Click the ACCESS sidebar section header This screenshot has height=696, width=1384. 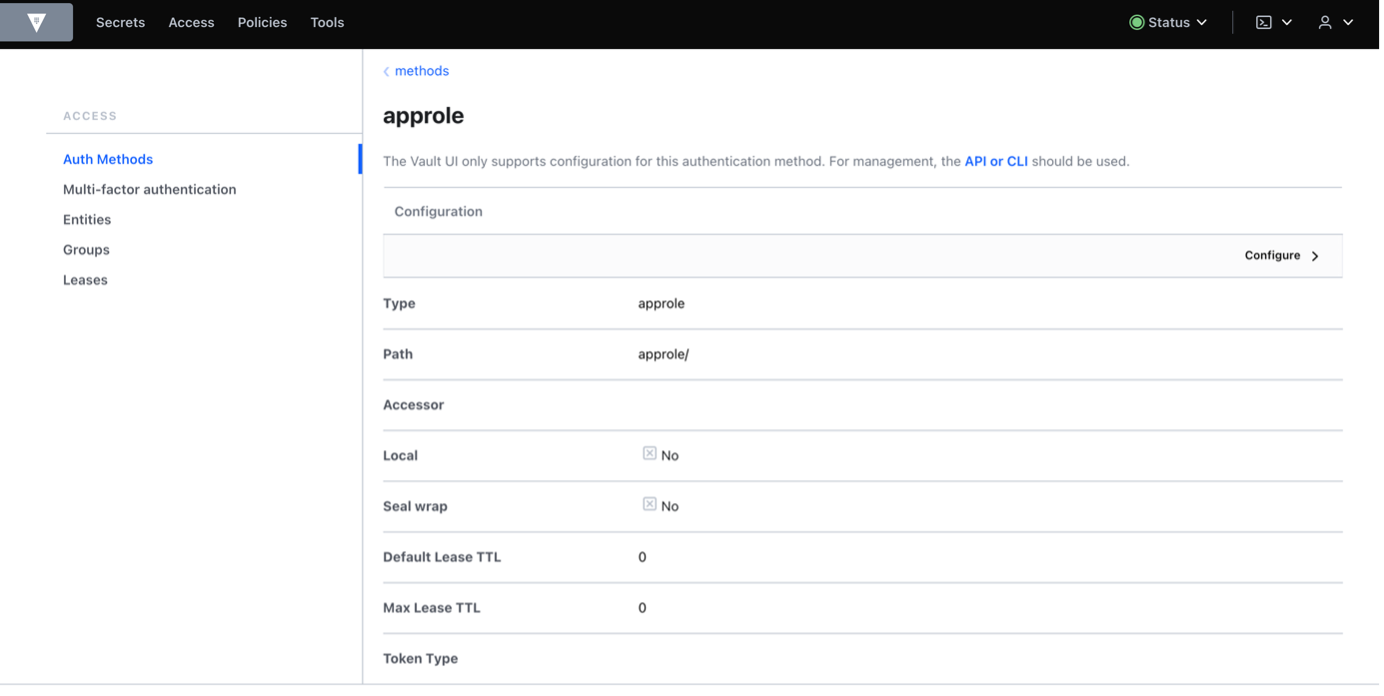point(91,117)
